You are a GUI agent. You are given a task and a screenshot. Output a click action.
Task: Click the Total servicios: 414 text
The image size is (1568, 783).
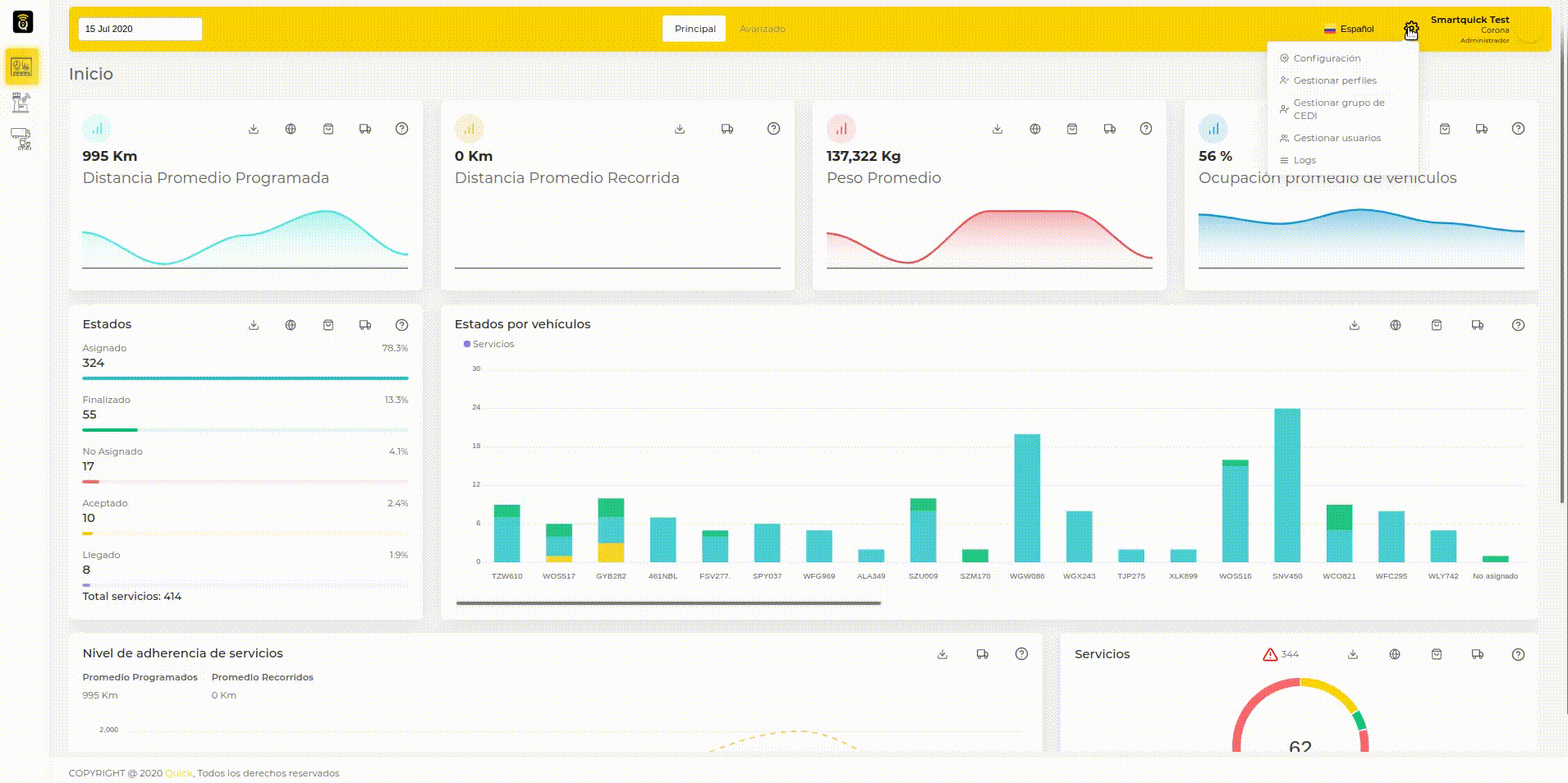pyautogui.click(x=132, y=597)
